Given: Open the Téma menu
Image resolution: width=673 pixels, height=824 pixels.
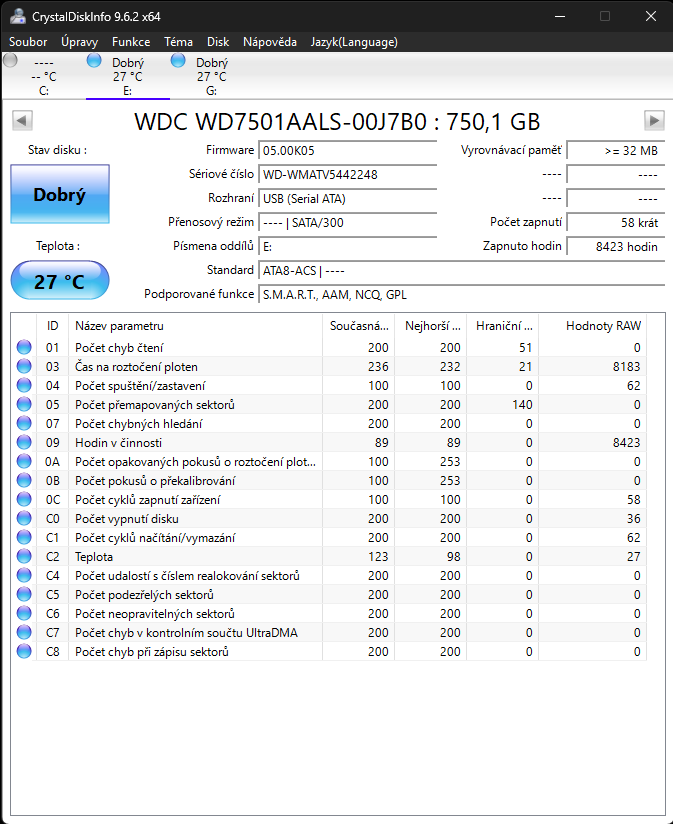Looking at the screenshot, I should tap(178, 42).
